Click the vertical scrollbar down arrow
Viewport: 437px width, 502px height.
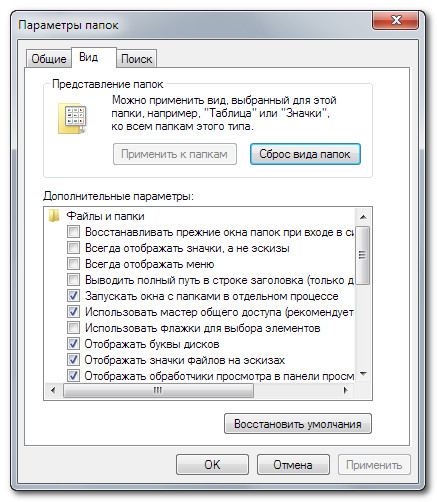click(x=363, y=374)
